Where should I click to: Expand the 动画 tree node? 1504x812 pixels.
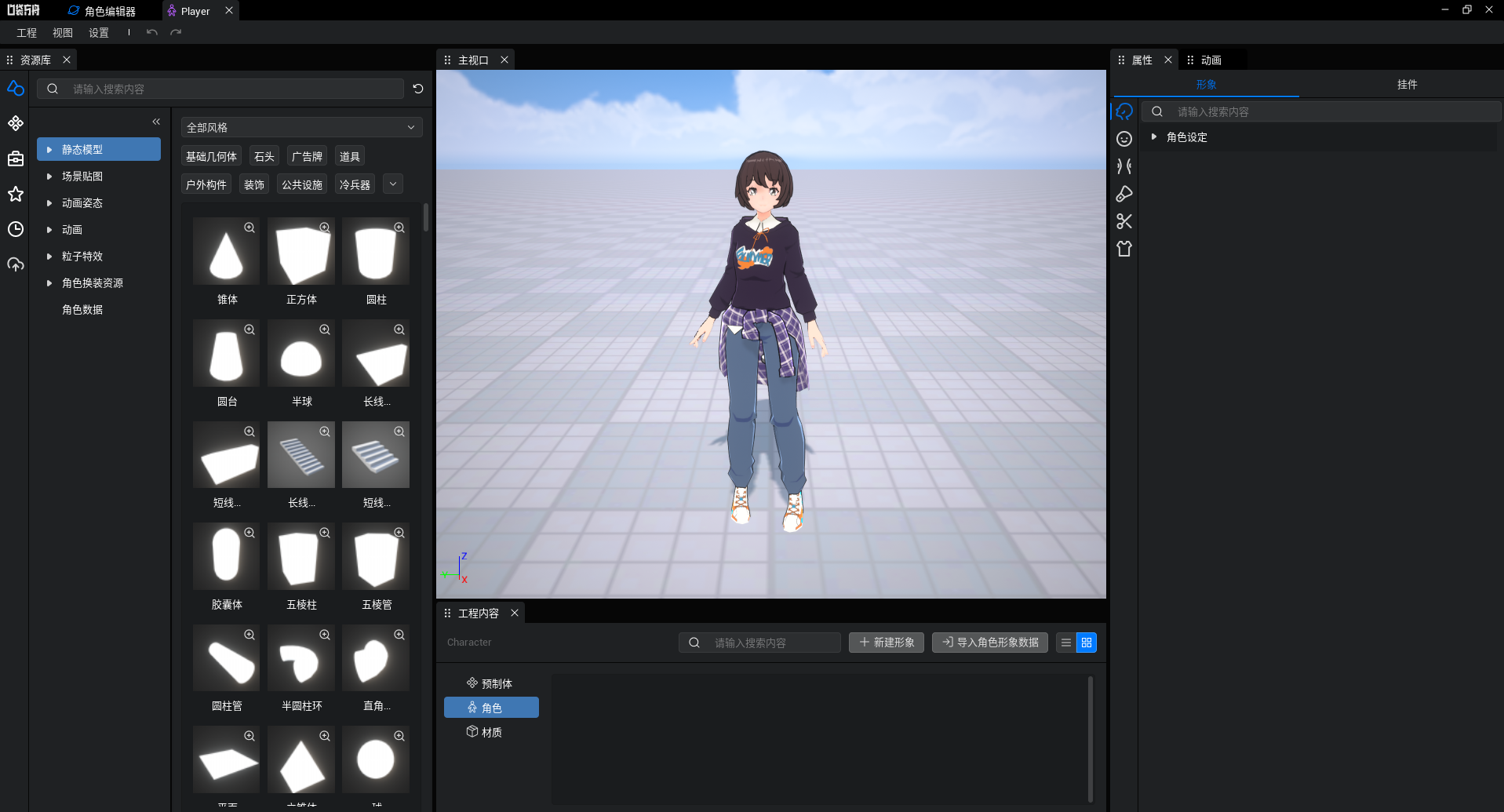tap(49, 230)
